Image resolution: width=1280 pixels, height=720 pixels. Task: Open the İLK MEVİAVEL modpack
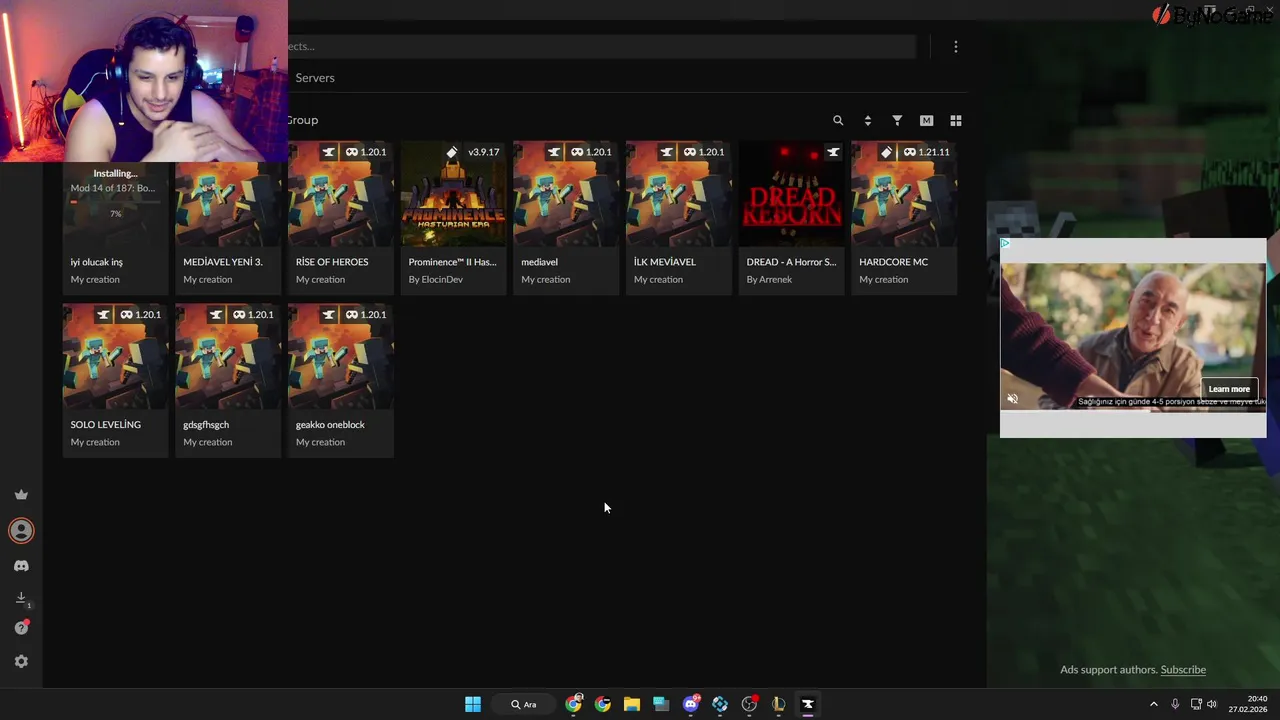pyautogui.click(x=679, y=218)
